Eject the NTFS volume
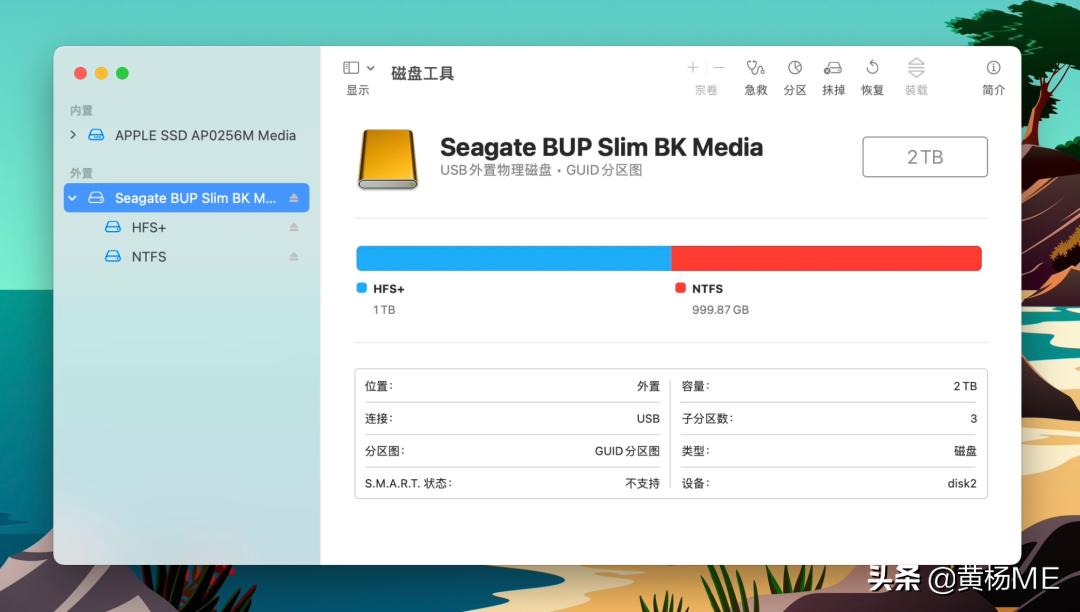Screen dimensions: 1080x612 (293, 257)
